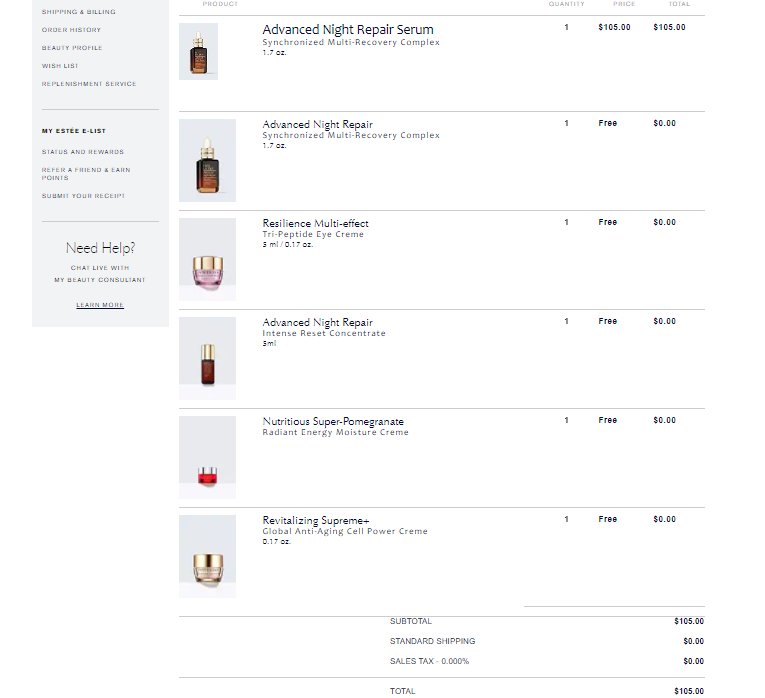
Task: Go to Order History
Action: click(x=71, y=30)
